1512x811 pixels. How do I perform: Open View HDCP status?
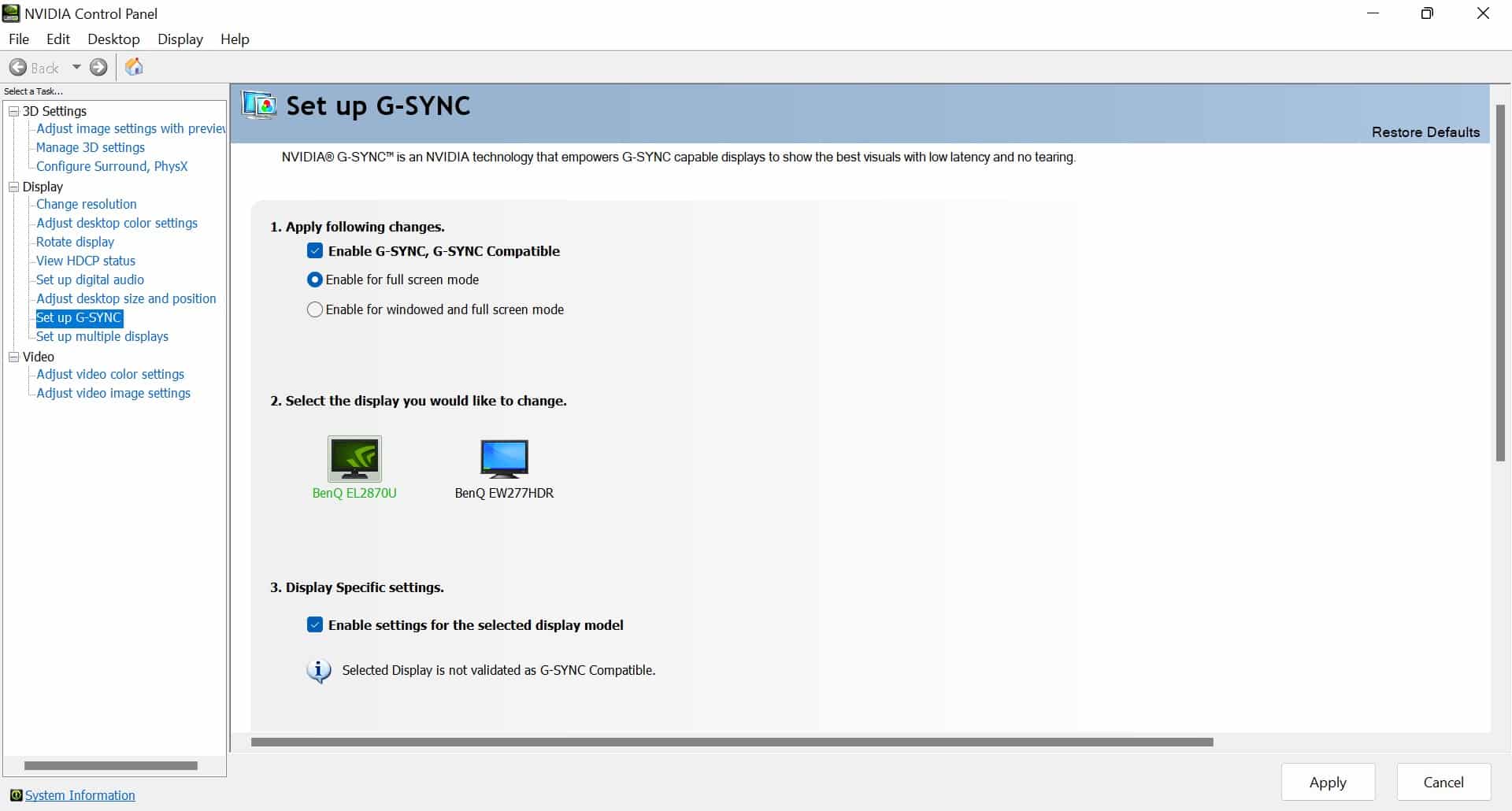pyautogui.click(x=86, y=261)
